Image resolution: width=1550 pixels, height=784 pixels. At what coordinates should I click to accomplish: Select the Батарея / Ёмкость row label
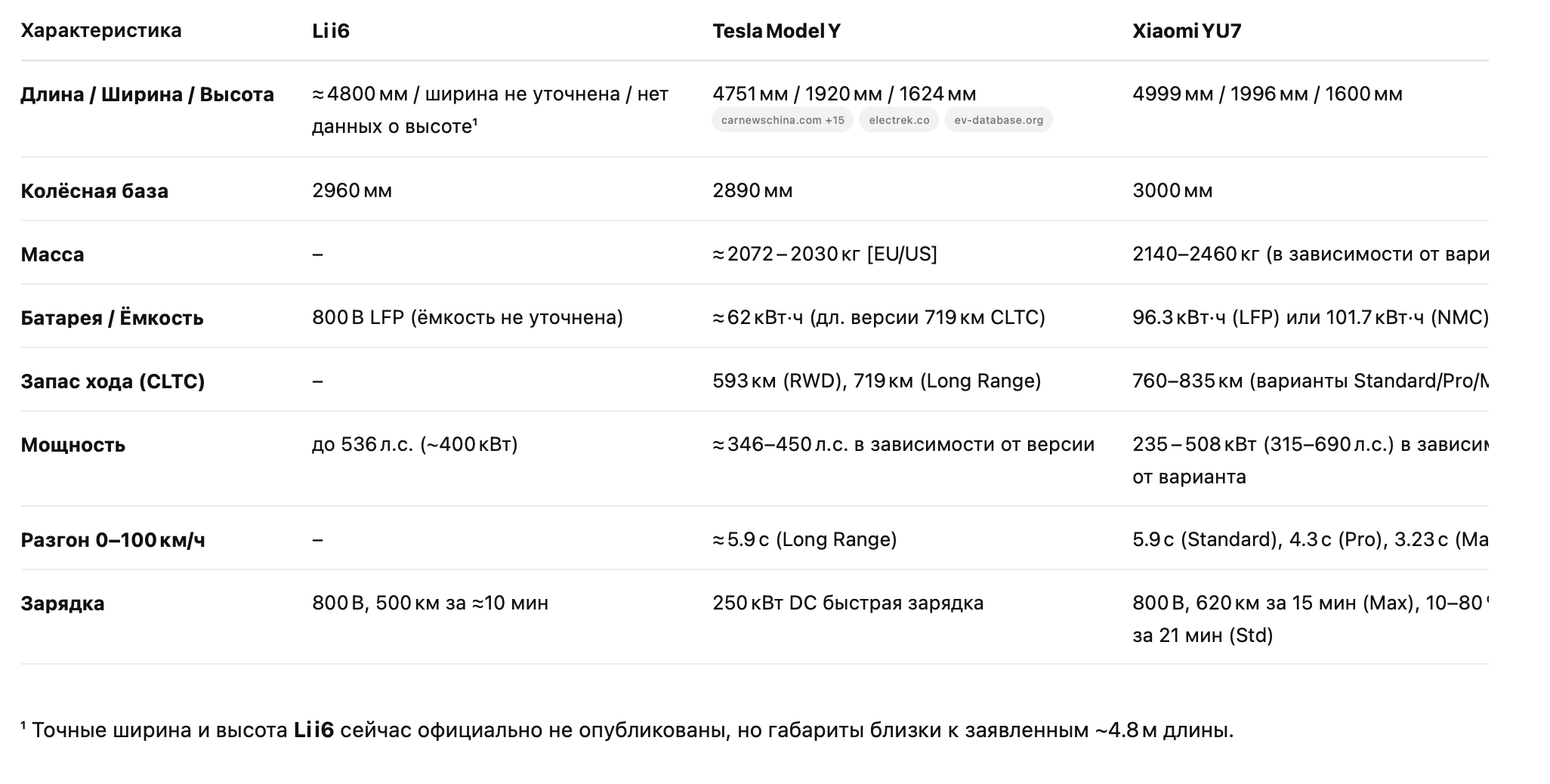pyautogui.click(x=112, y=318)
